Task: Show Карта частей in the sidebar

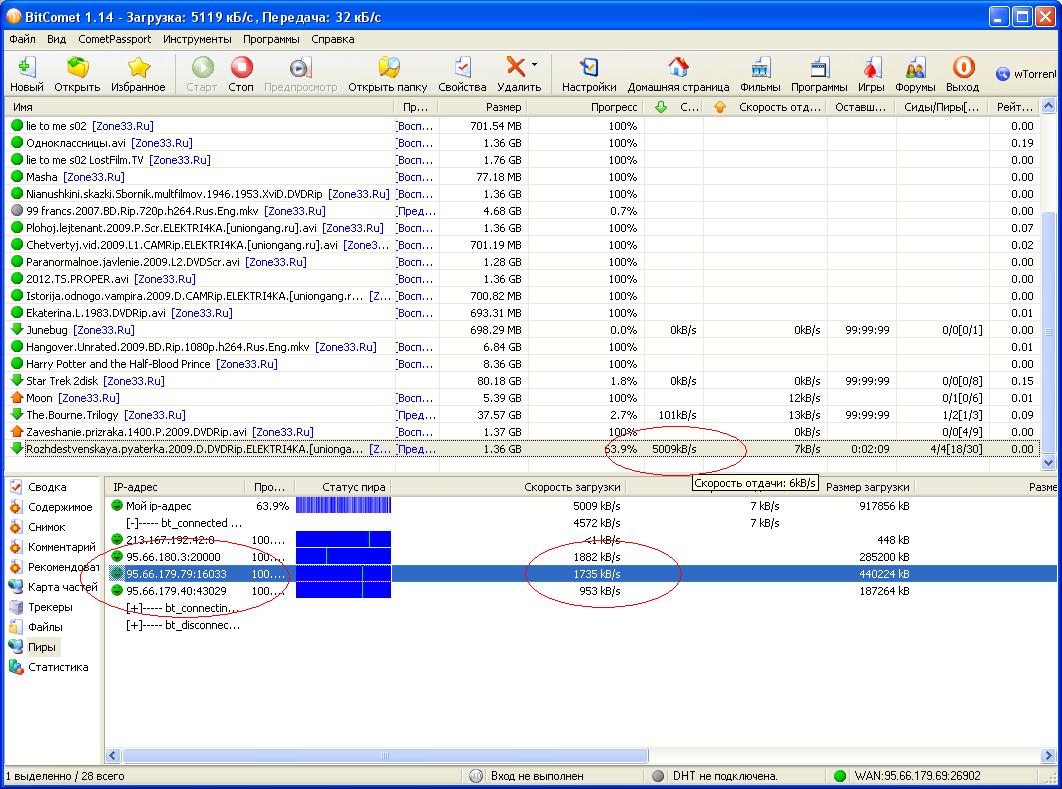Action: click(x=62, y=587)
